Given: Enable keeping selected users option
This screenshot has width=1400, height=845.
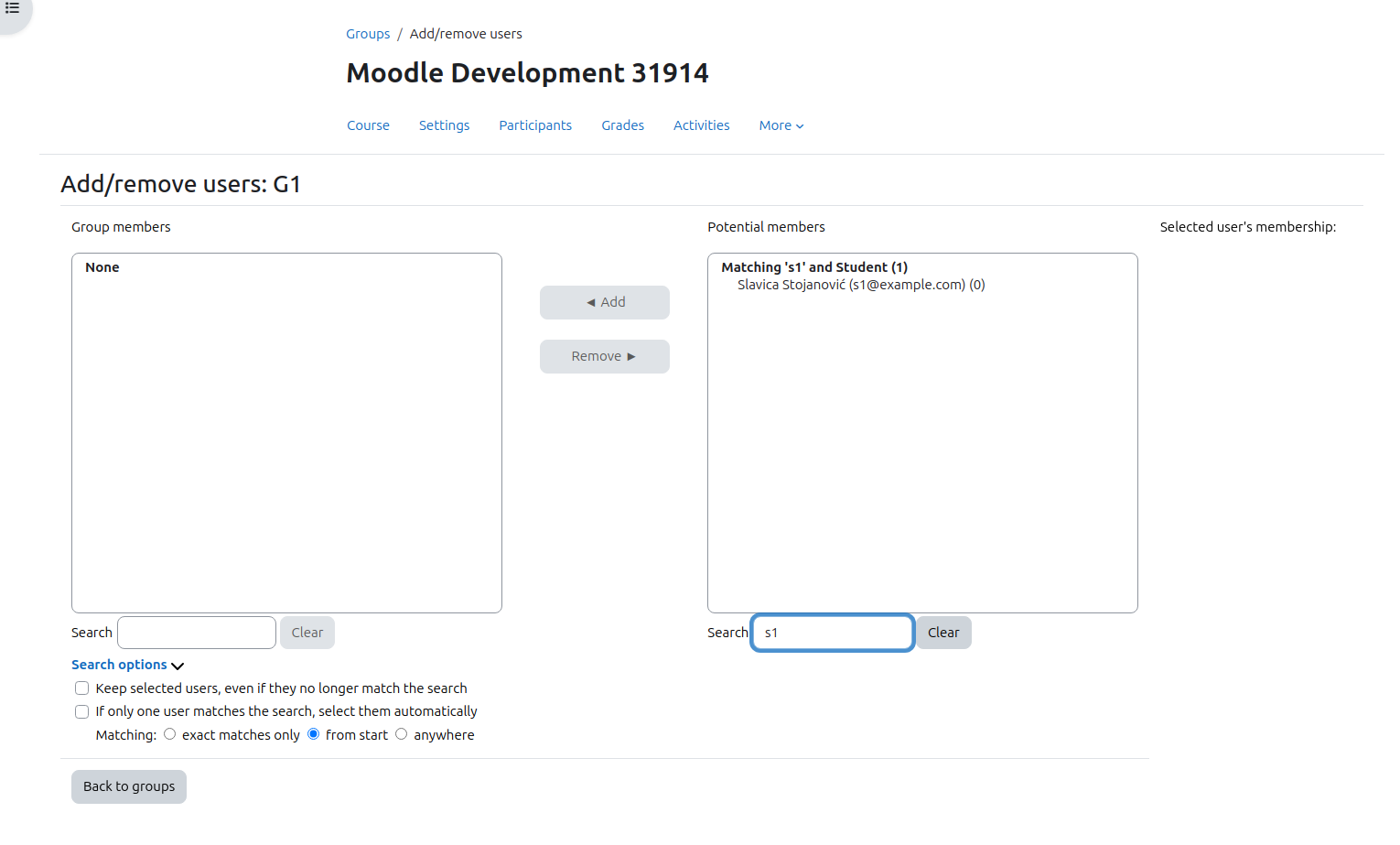Looking at the screenshot, I should (82, 688).
